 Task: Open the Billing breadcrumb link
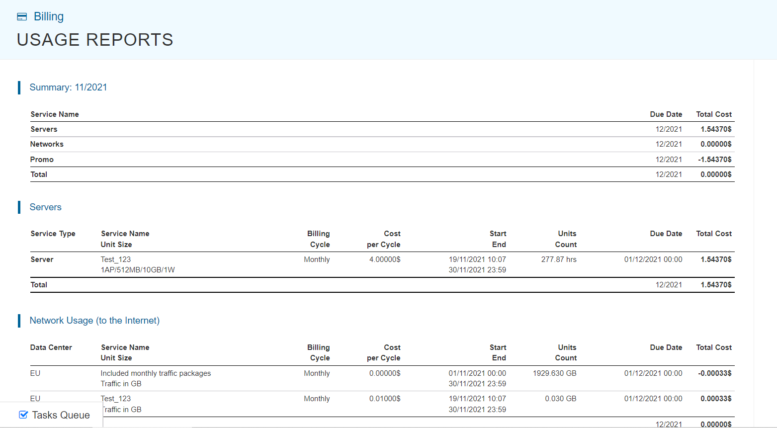click(x=48, y=17)
